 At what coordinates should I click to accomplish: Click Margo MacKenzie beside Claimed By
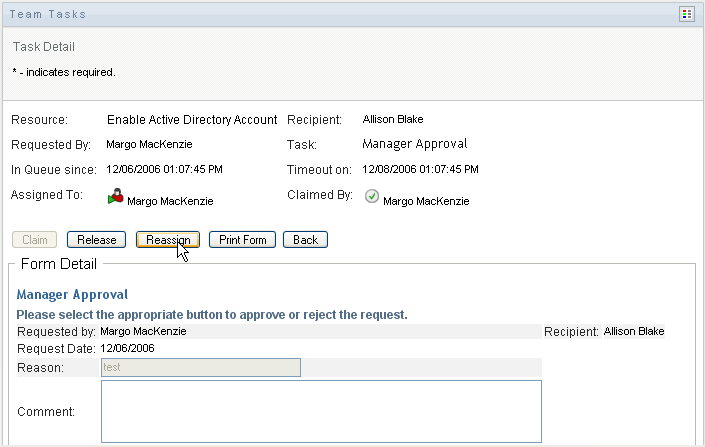coord(426,201)
